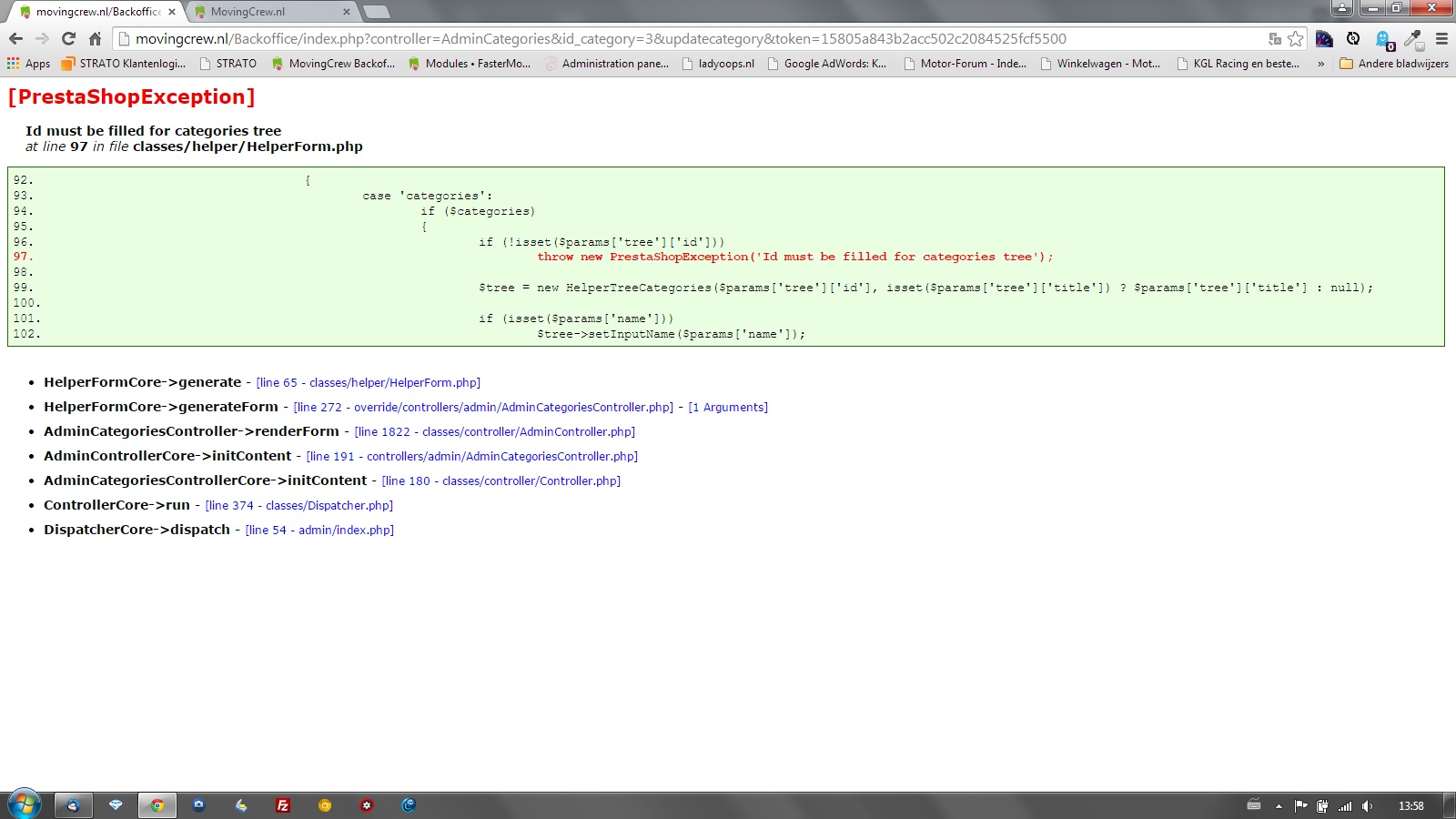Viewport: 1456px width, 819px height.
Task: Reload the current page
Action: coord(68,38)
